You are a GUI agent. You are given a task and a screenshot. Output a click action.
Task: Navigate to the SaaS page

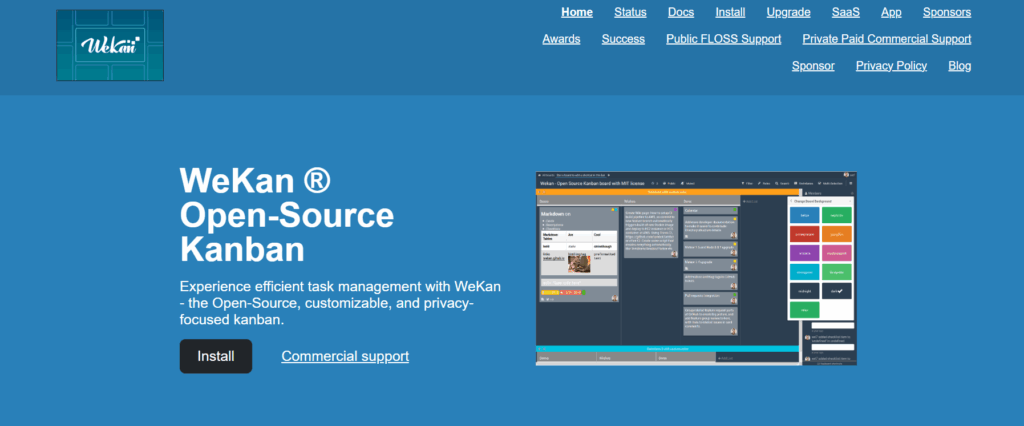[x=845, y=13]
